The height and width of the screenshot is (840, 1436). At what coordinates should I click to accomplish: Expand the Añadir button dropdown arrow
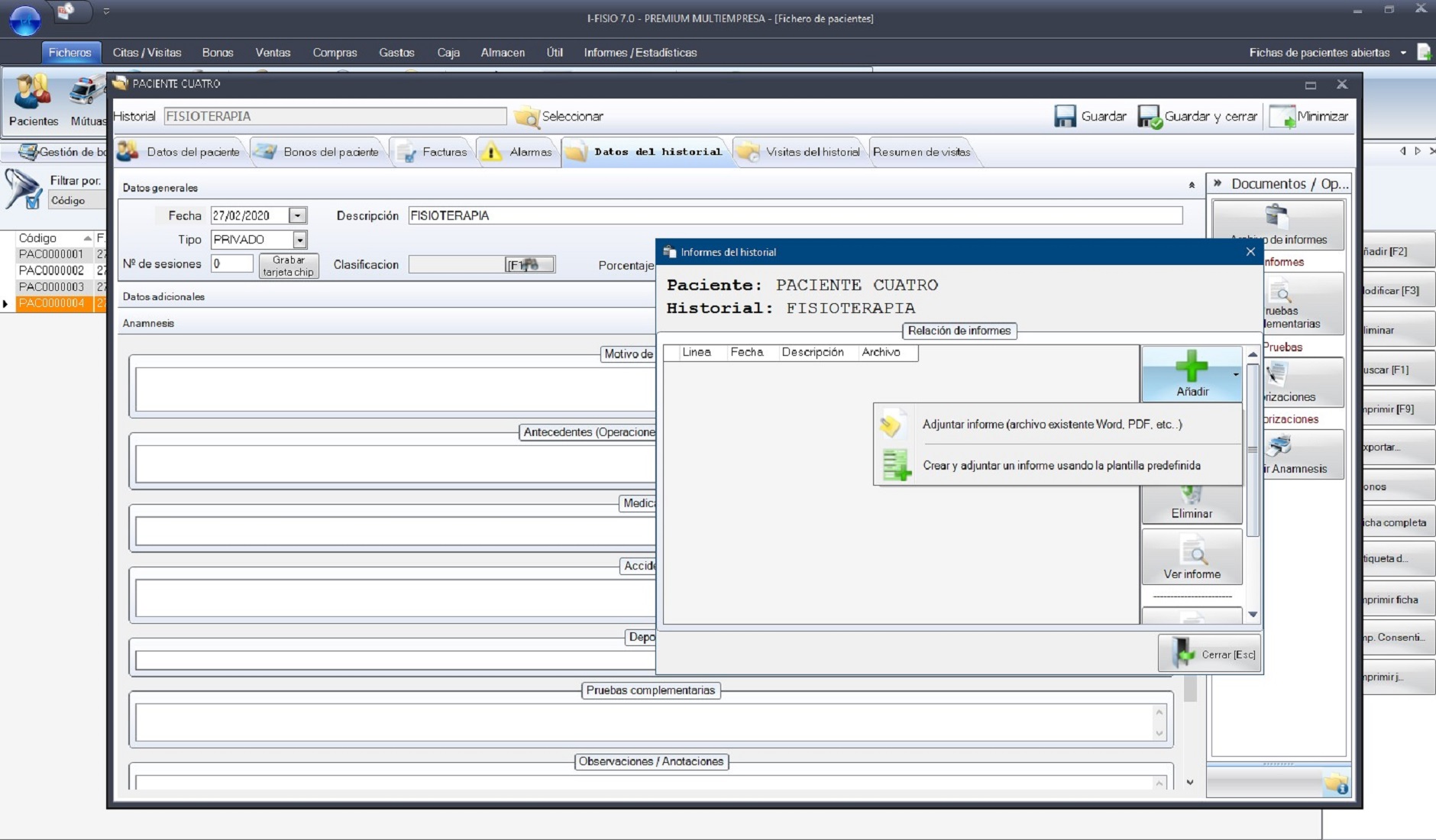tap(1236, 374)
